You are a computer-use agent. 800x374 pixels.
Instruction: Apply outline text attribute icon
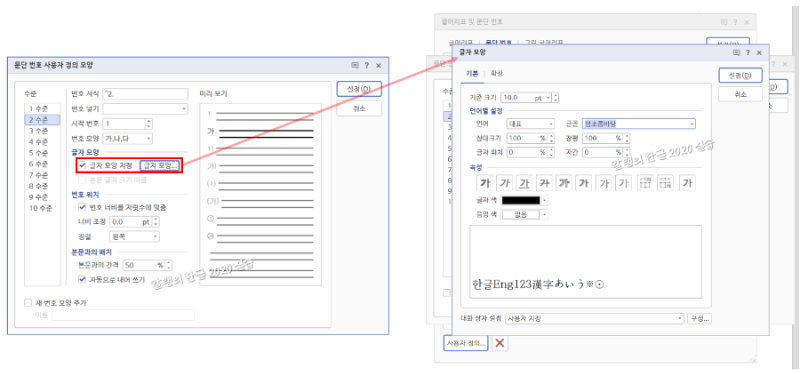564,183
